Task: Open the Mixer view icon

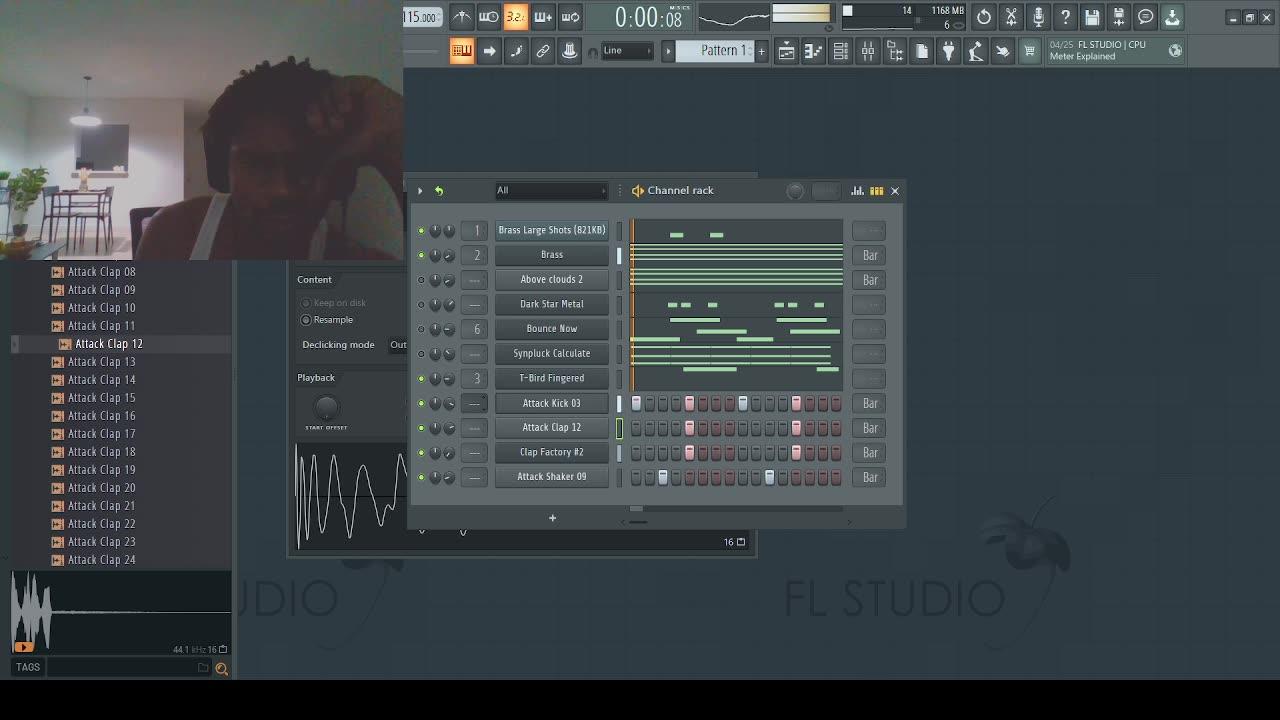Action: pos(868,51)
